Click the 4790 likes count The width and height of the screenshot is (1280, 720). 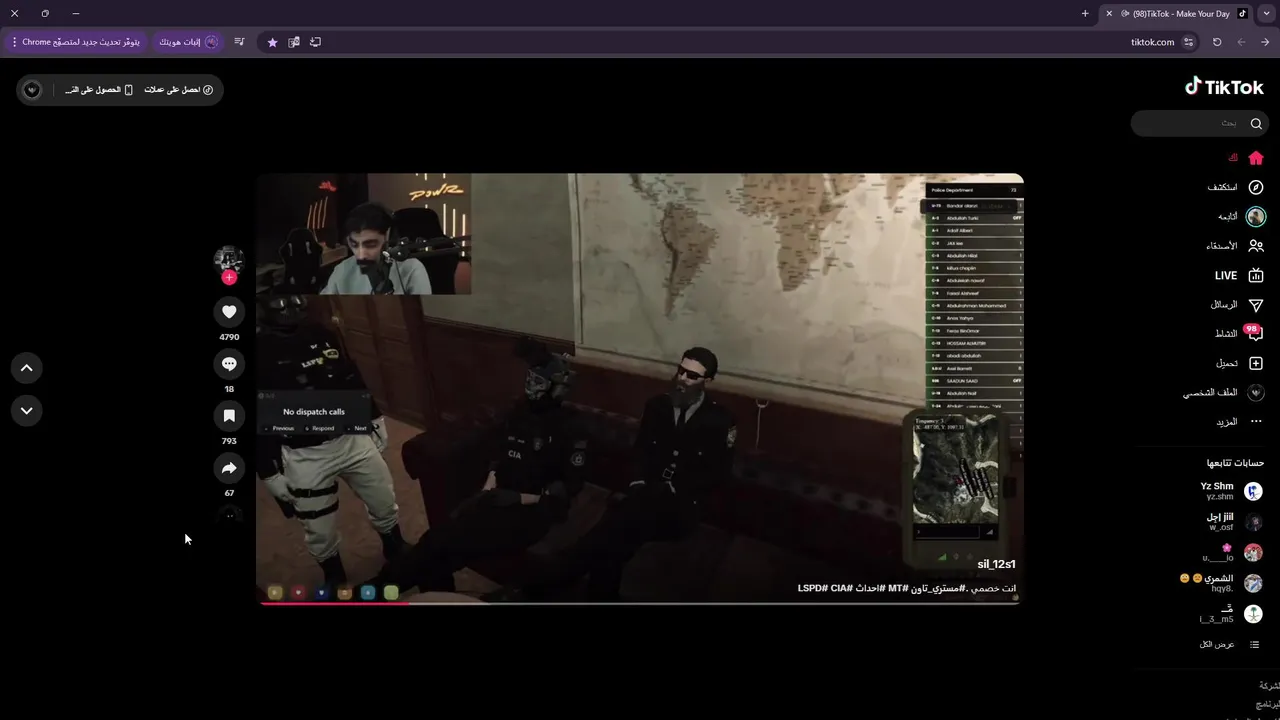(x=229, y=337)
